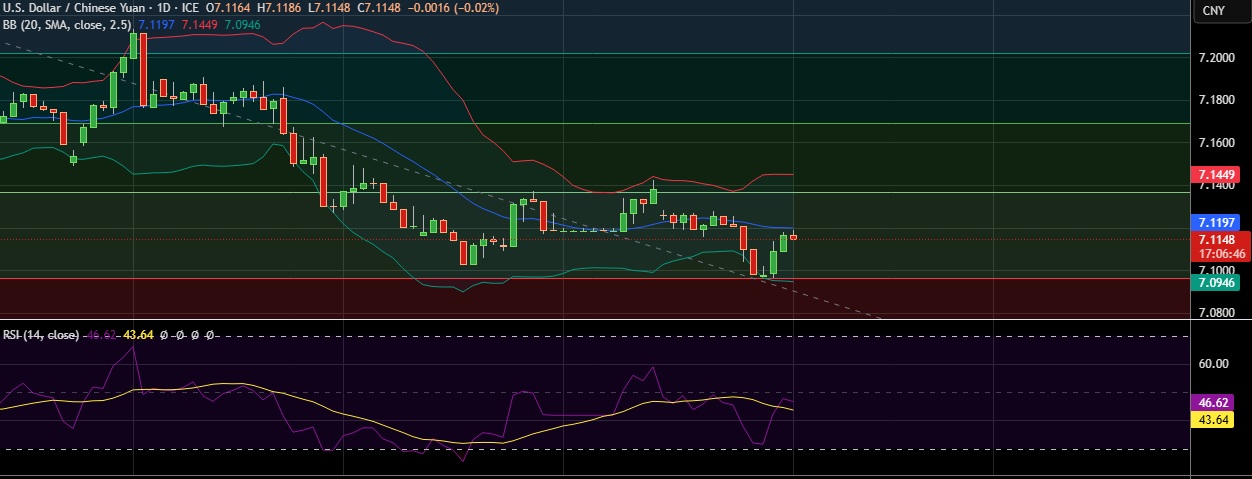
Task: Click the green 7.0946 lower band price label
Action: click(1219, 283)
